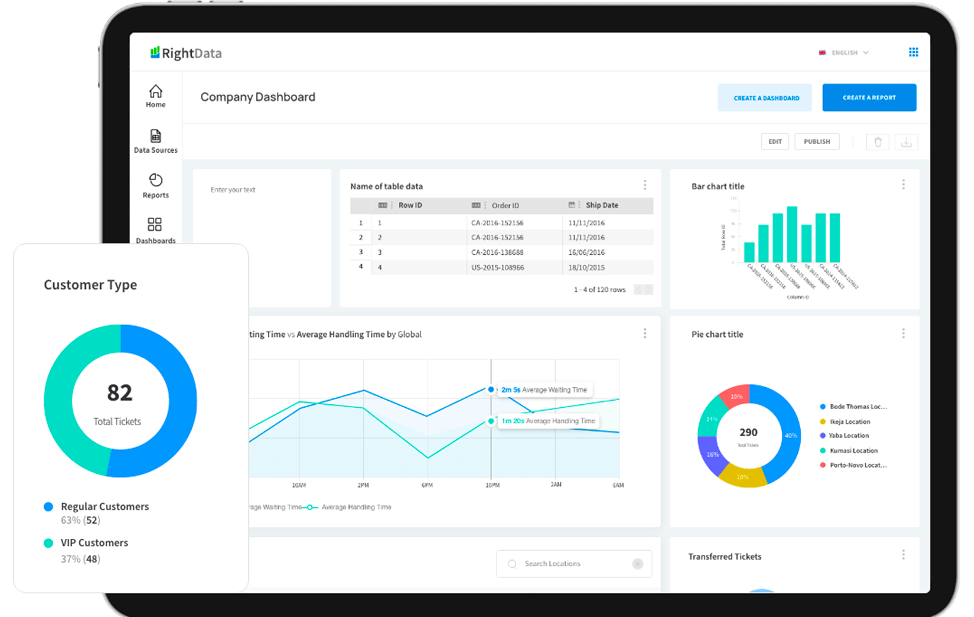Open Transferred Tickets widget options menu
The image size is (974, 617).
[903, 554]
